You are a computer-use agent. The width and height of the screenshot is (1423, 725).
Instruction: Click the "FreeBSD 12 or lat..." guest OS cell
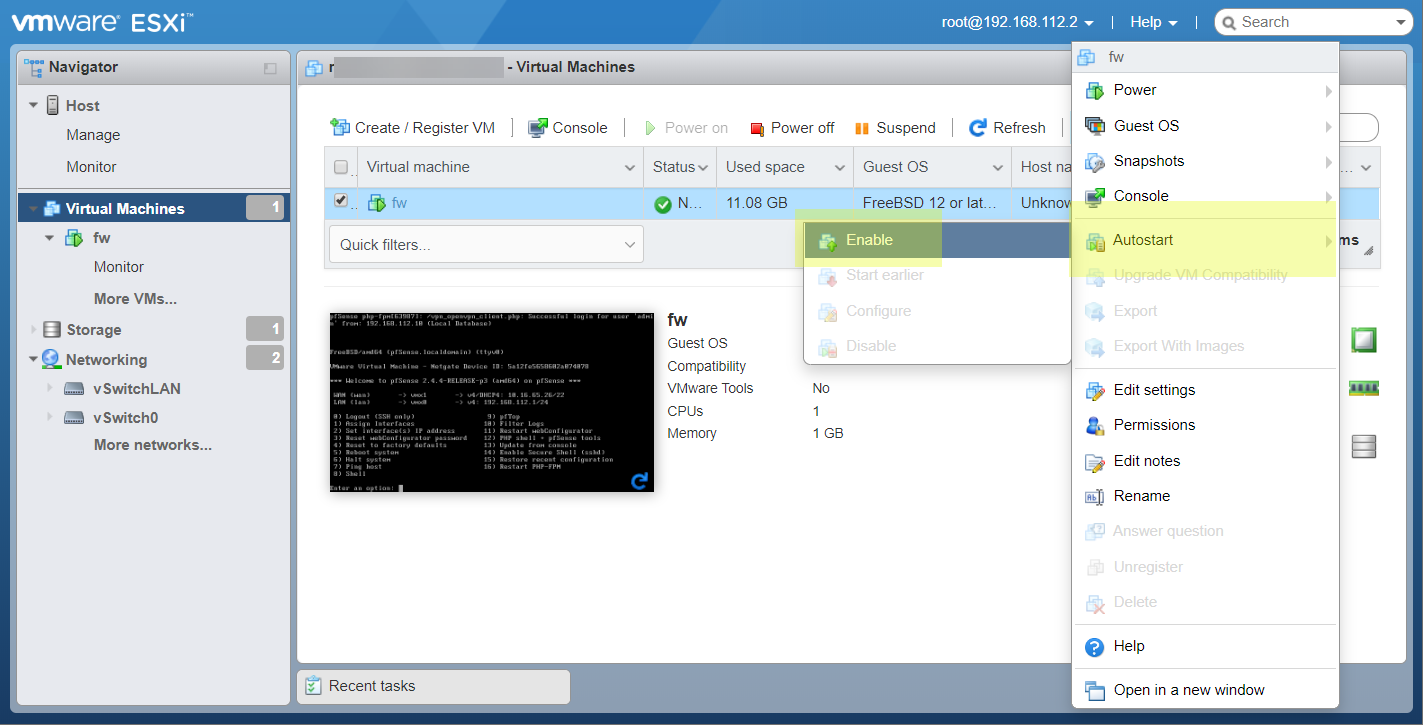(x=930, y=203)
